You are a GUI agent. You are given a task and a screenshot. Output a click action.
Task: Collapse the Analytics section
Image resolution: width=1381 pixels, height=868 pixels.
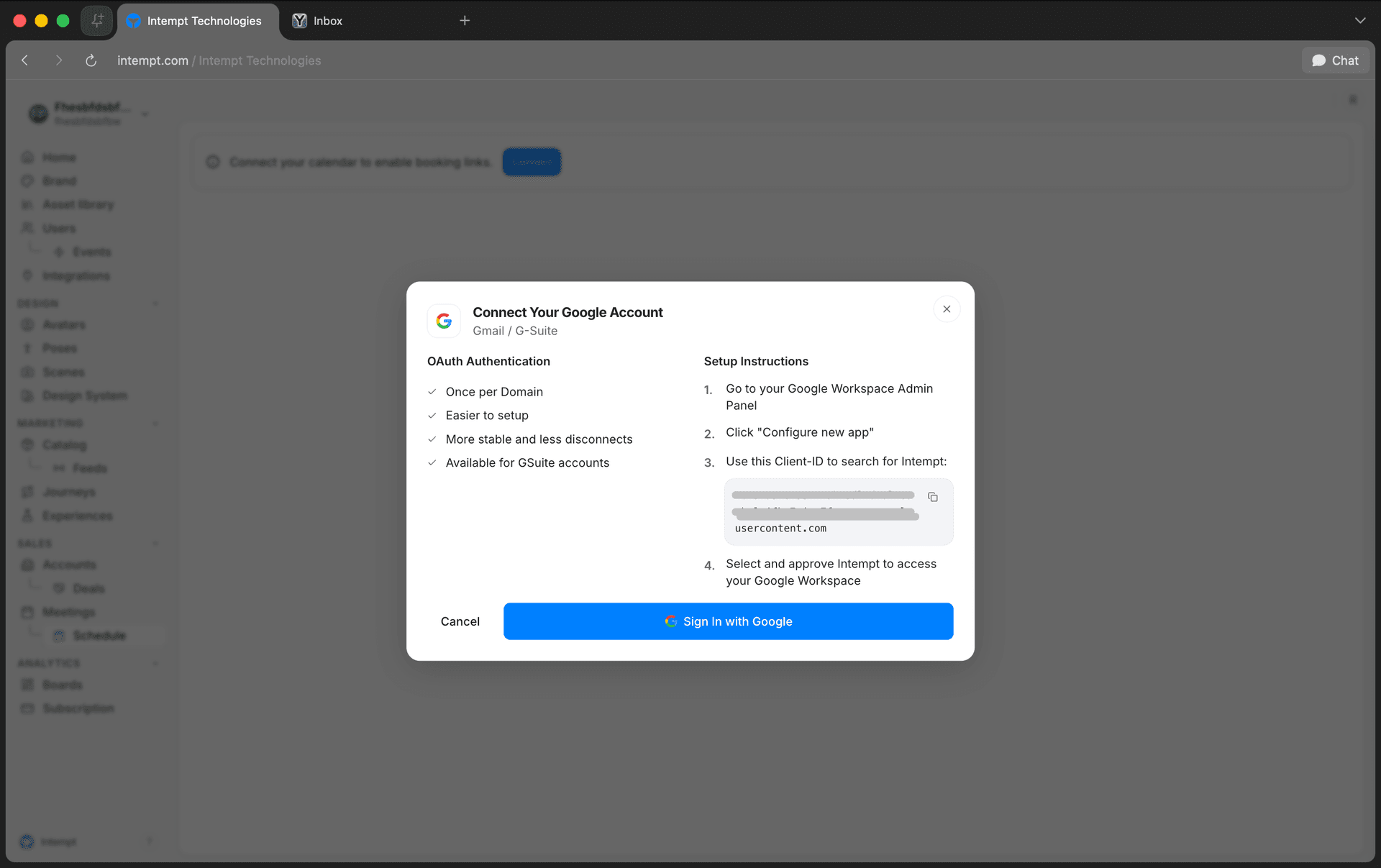(155, 663)
